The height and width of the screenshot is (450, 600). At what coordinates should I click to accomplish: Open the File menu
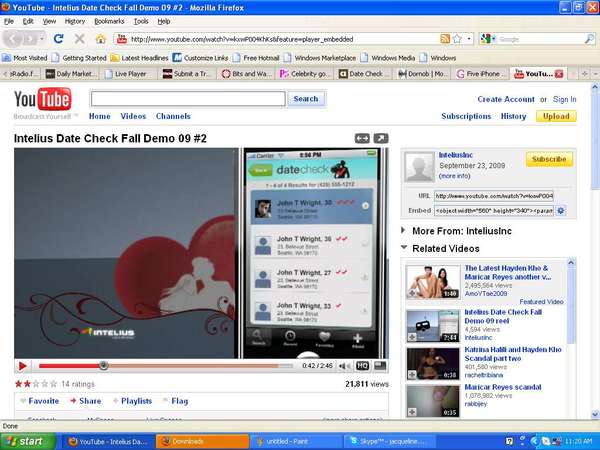9,21
